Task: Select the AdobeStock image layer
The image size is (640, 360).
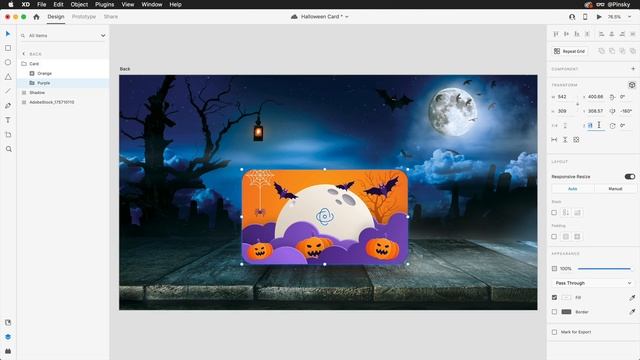Action: coord(63,102)
